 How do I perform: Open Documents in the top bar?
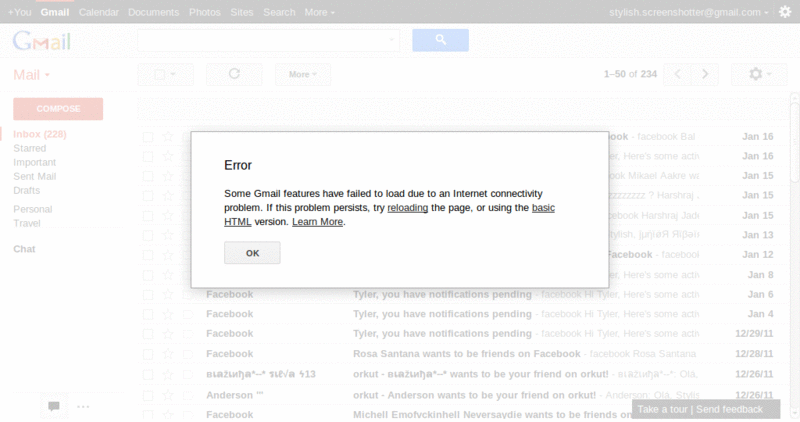pos(154,12)
